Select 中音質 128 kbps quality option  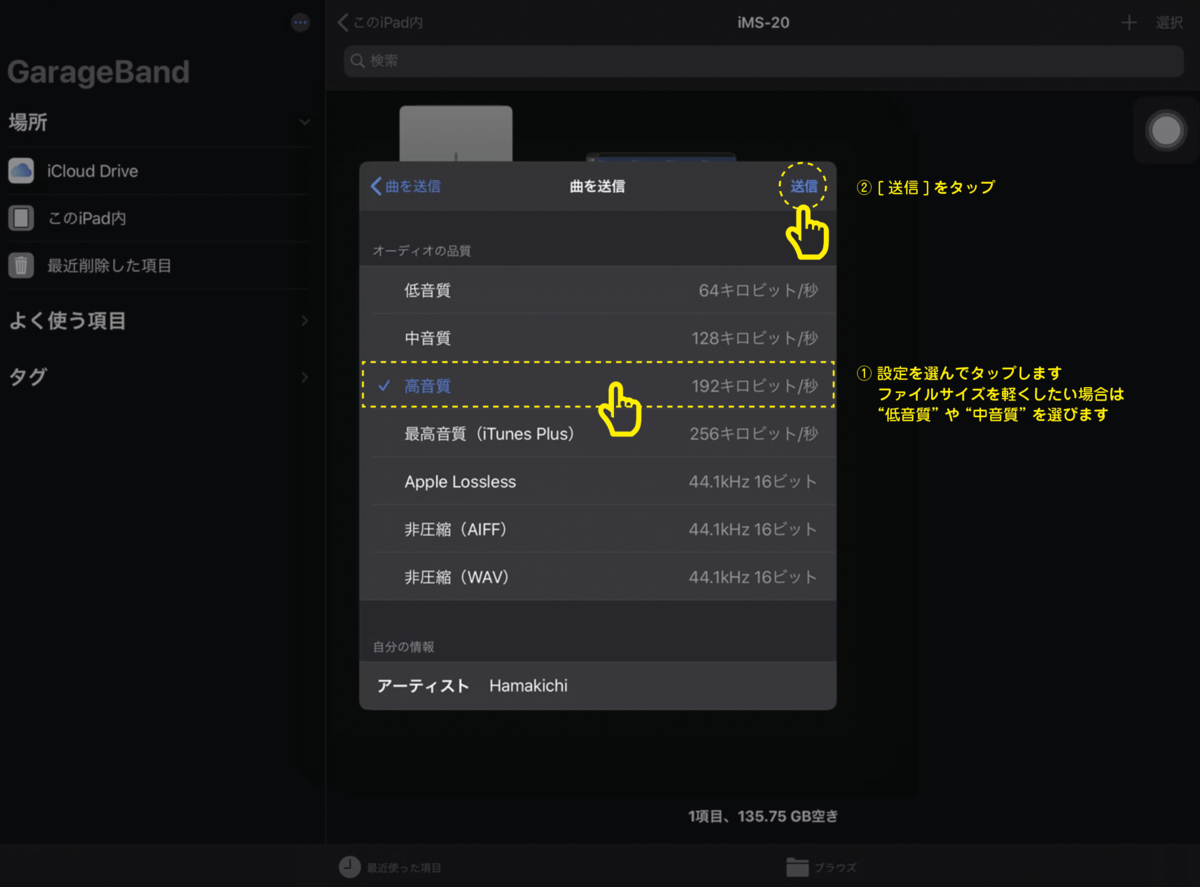pyautogui.click(x=598, y=338)
